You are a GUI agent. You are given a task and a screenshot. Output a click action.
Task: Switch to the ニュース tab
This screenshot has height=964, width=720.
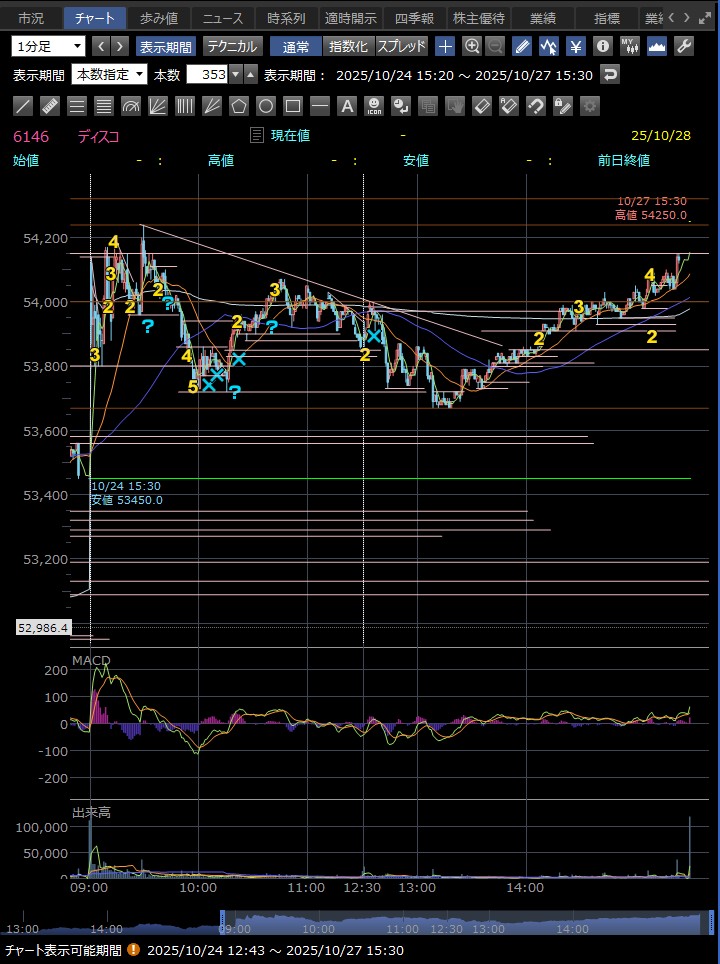pyautogui.click(x=220, y=18)
